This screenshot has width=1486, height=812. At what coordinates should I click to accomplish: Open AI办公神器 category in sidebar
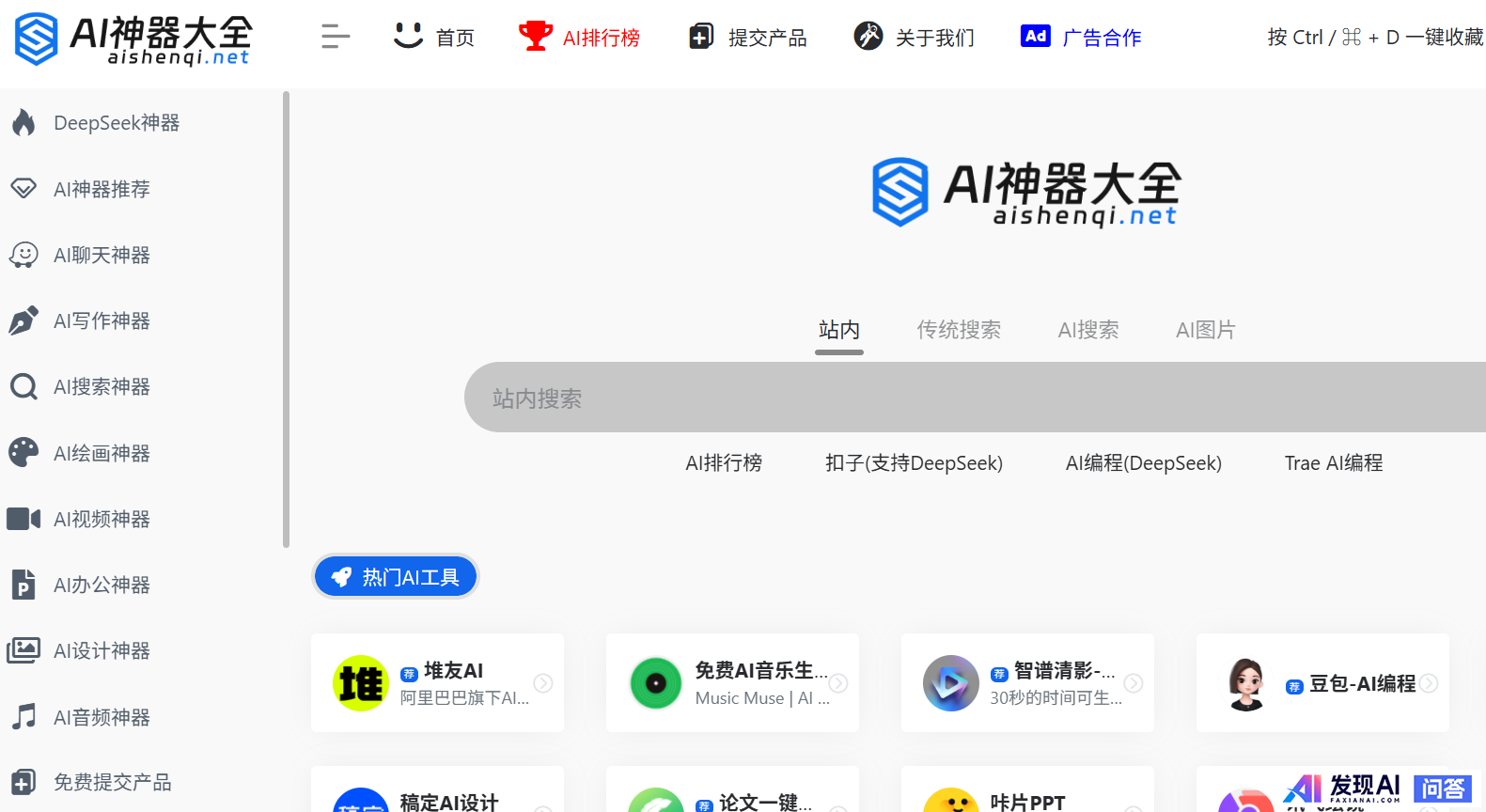(x=102, y=585)
